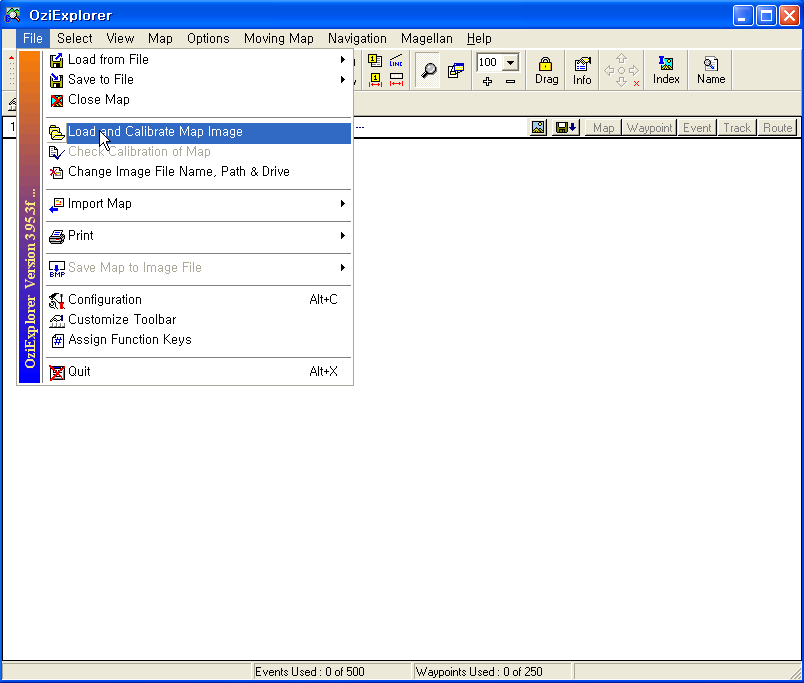Image resolution: width=804 pixels, height=683 pixels.
Task: Zoom in with the plus button
Action: point(487,81)
